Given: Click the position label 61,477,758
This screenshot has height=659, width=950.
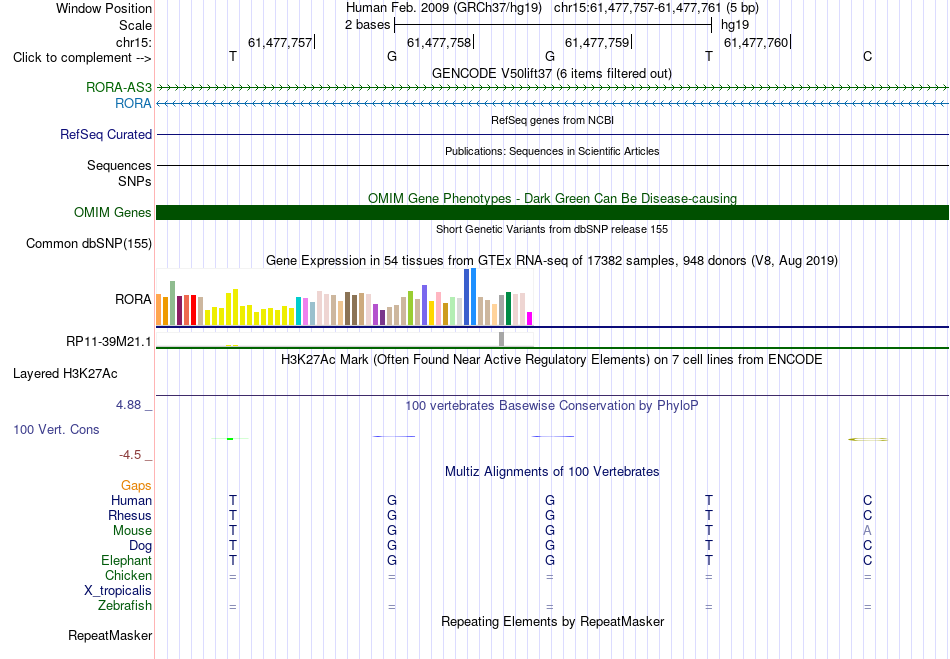Looking at the screenshot, I should [439, 42].
